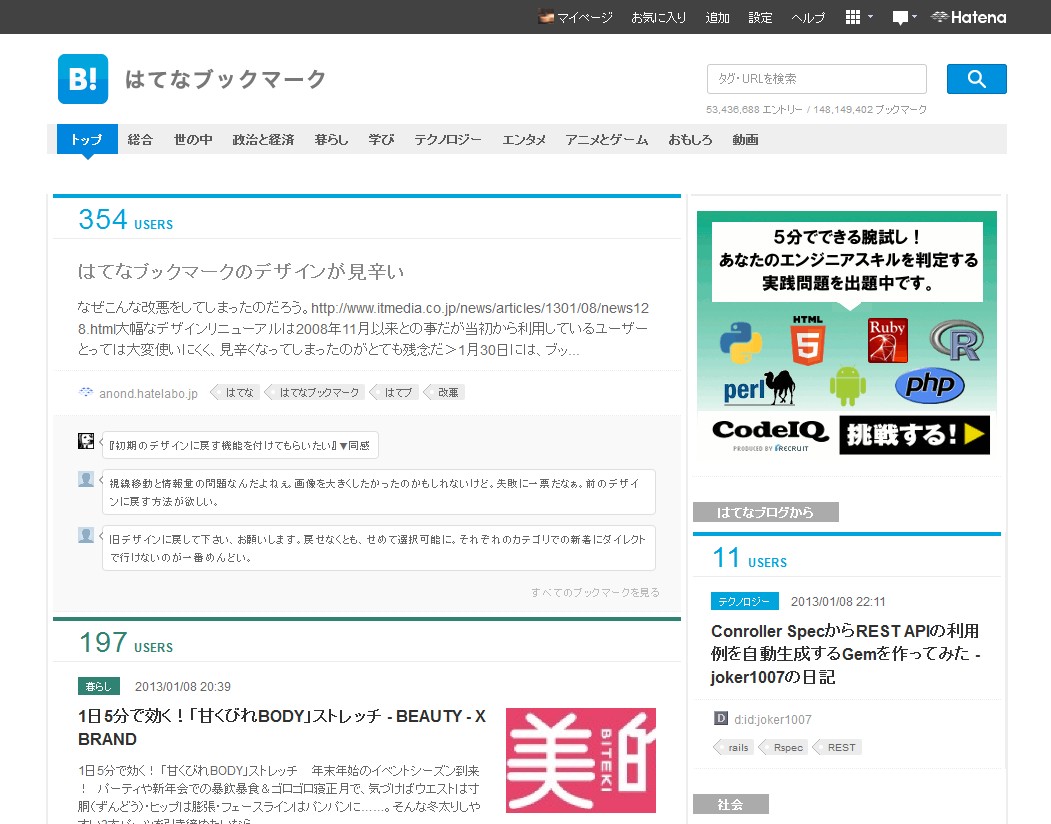This screenshot has height=824, width=1051.
Task: Open the 総合 category tab
Action: pos(140,139)
